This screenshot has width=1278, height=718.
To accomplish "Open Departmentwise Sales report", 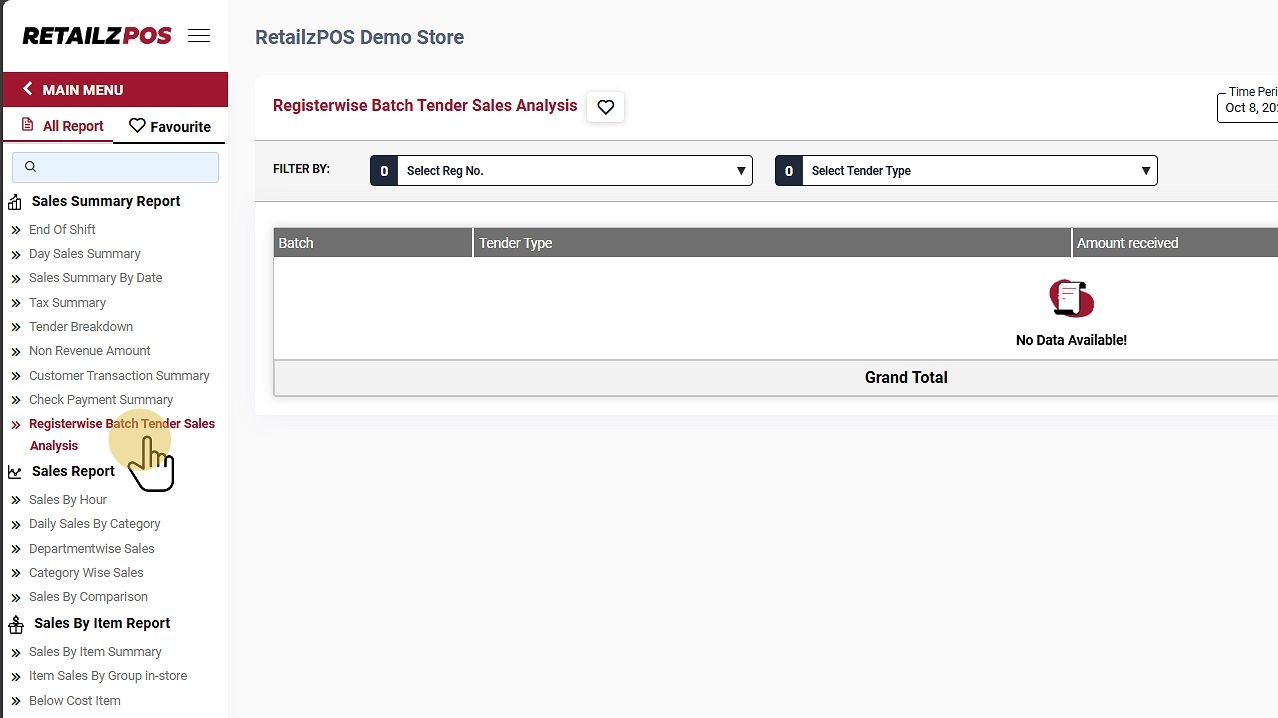I will pos(91,548).
